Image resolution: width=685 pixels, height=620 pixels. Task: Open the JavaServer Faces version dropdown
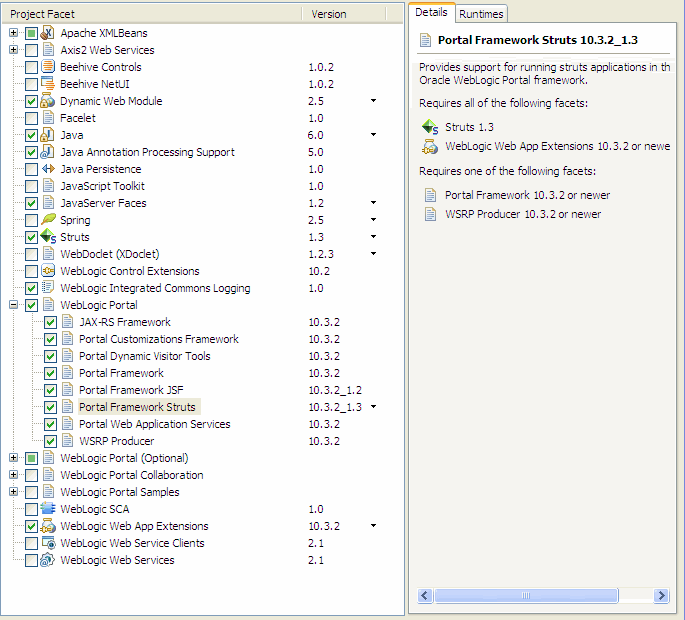pos(374,203)
